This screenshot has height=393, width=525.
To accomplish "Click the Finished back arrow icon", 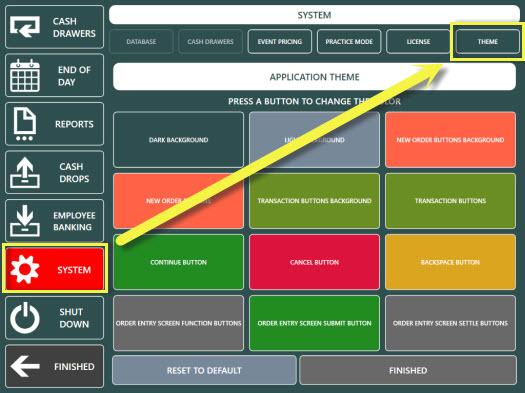I will [25, 366].
